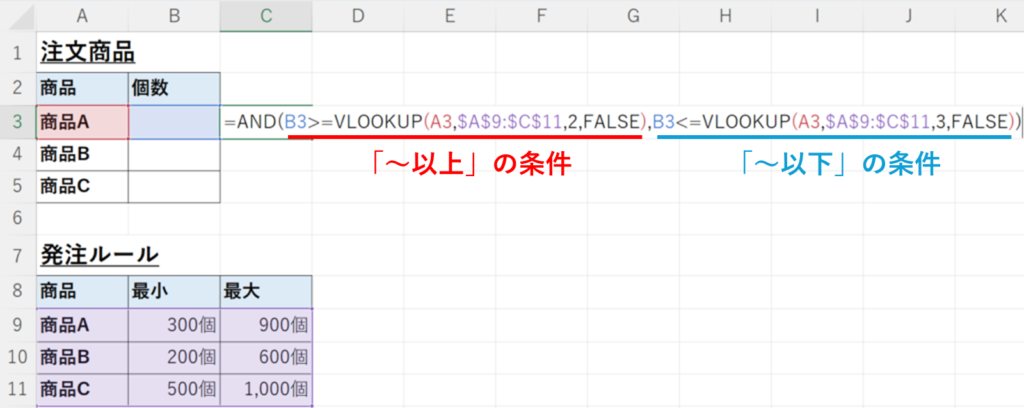
Task: Select the 900個 maximum cell
Action: (266, 324)
